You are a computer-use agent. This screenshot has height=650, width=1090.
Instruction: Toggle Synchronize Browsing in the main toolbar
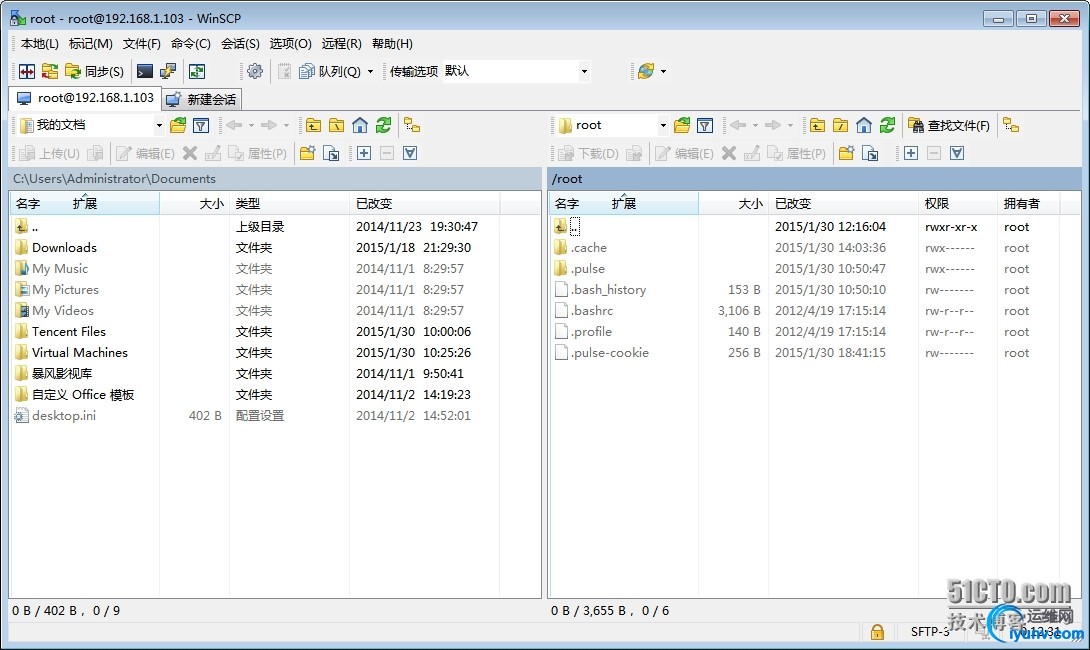tap(197, 71)
